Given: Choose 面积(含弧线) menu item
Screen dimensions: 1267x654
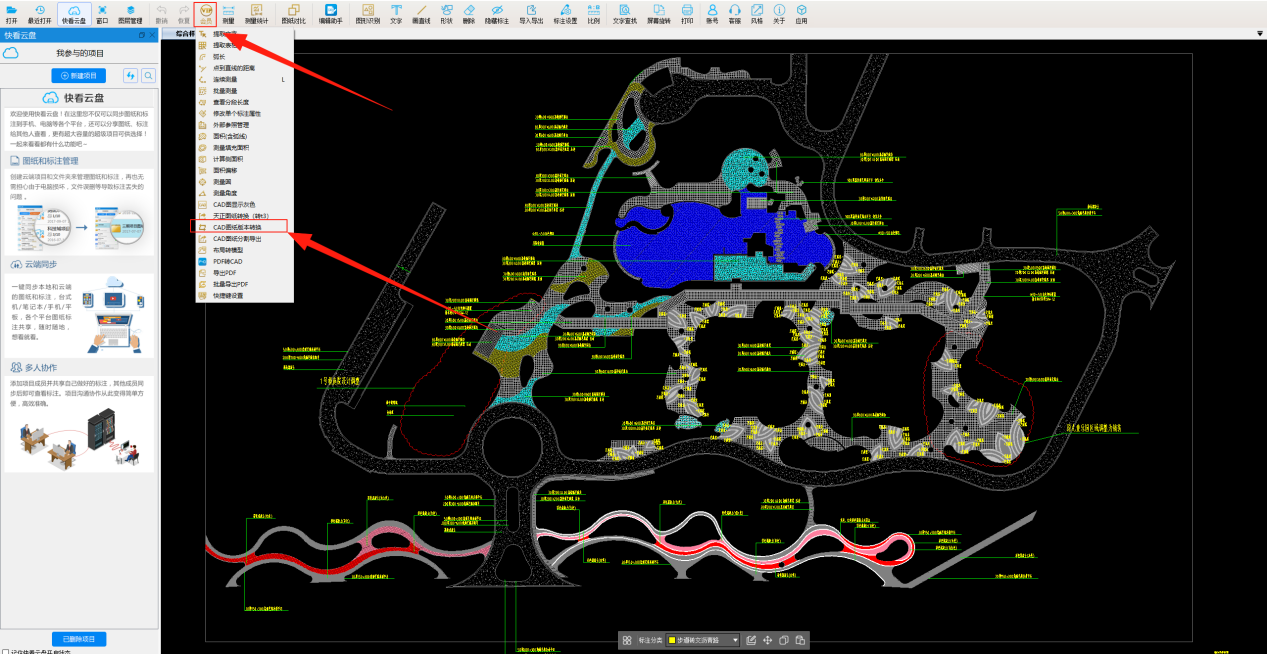Looking at the screenshot, I should point(244,136).
